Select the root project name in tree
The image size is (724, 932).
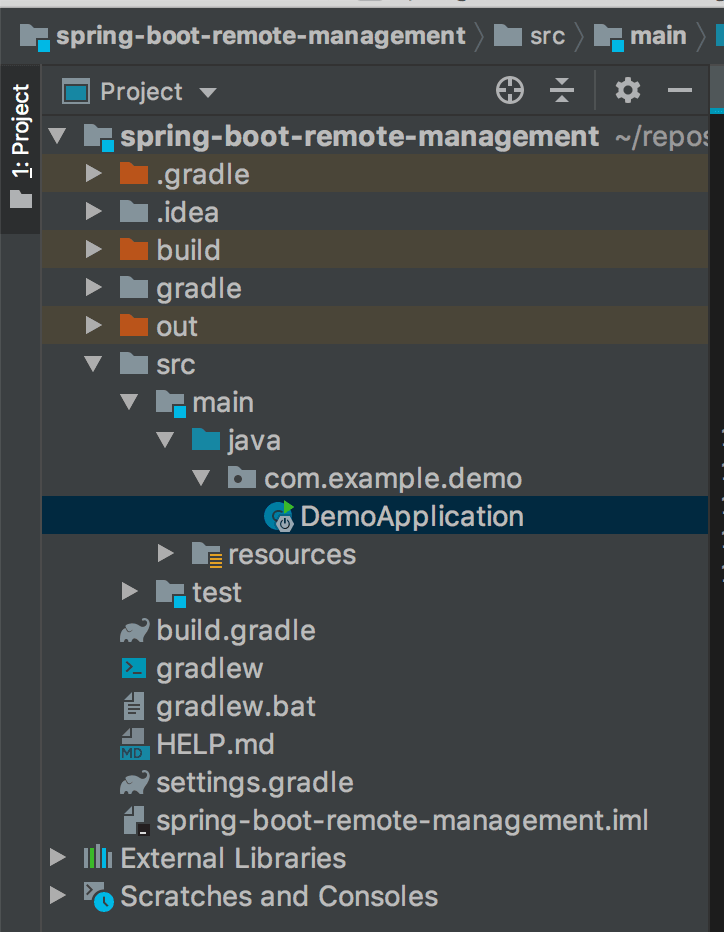359,137
